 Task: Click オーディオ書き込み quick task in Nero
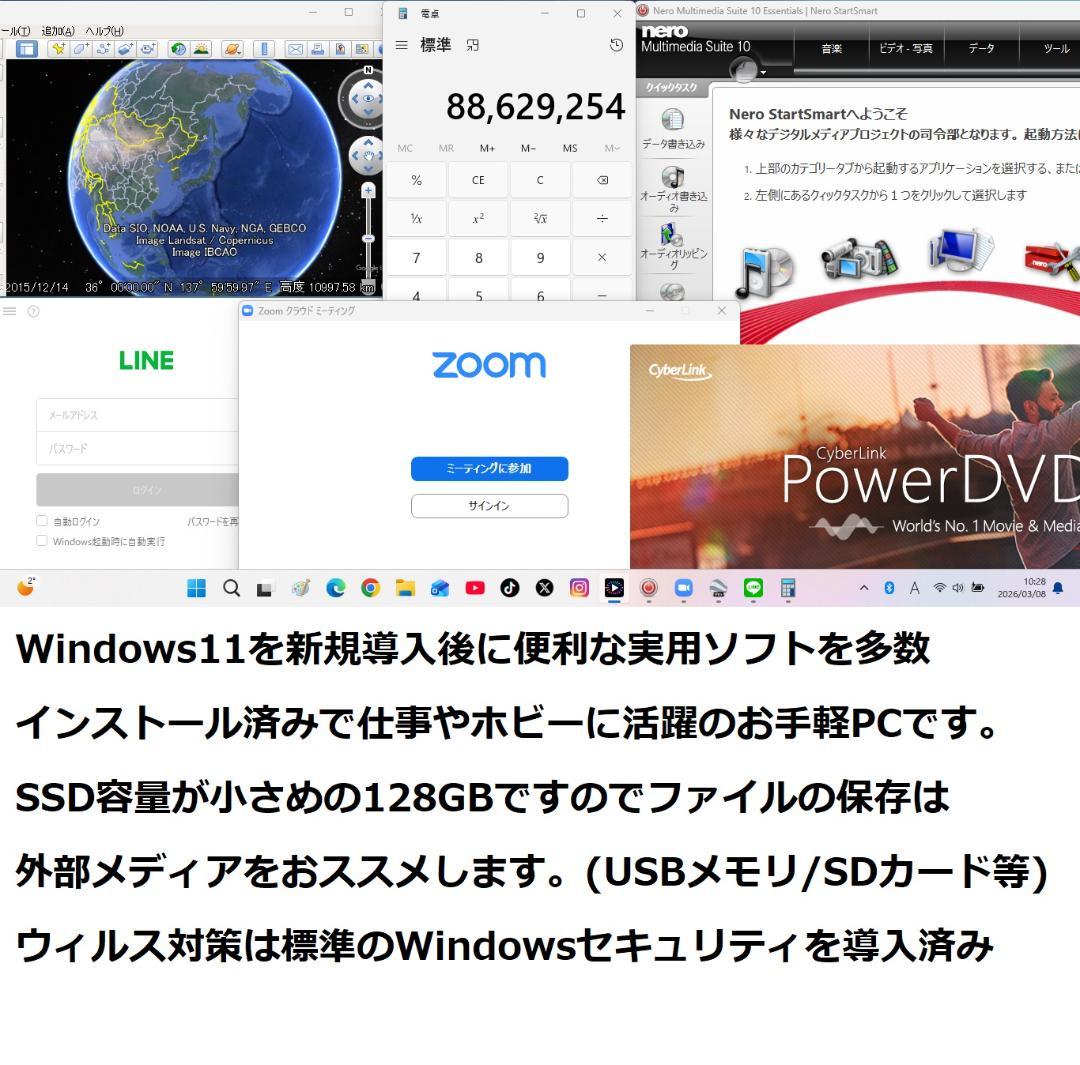(x=673, y=188)
